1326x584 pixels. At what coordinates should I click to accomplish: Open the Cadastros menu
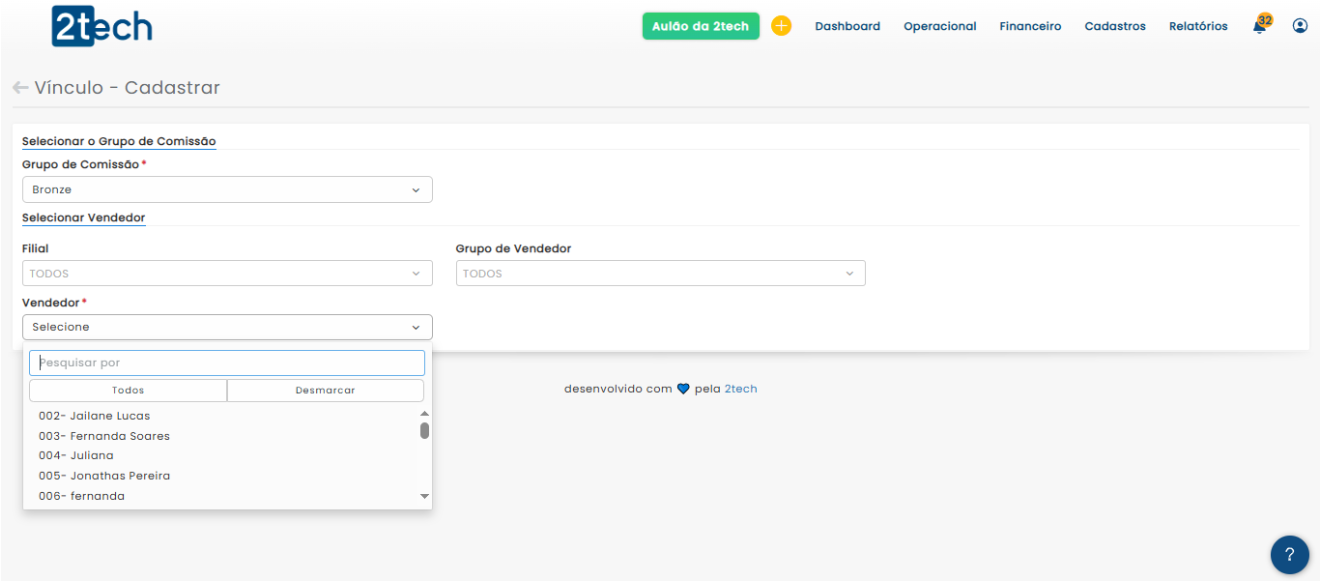(1115, 27)
